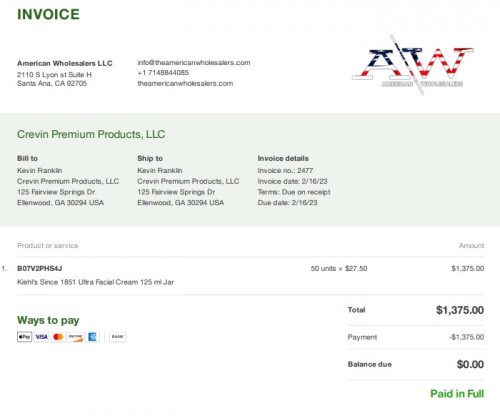
Task: Click the Balance due $0.00 amount
Action: click(x=470, y=364)
